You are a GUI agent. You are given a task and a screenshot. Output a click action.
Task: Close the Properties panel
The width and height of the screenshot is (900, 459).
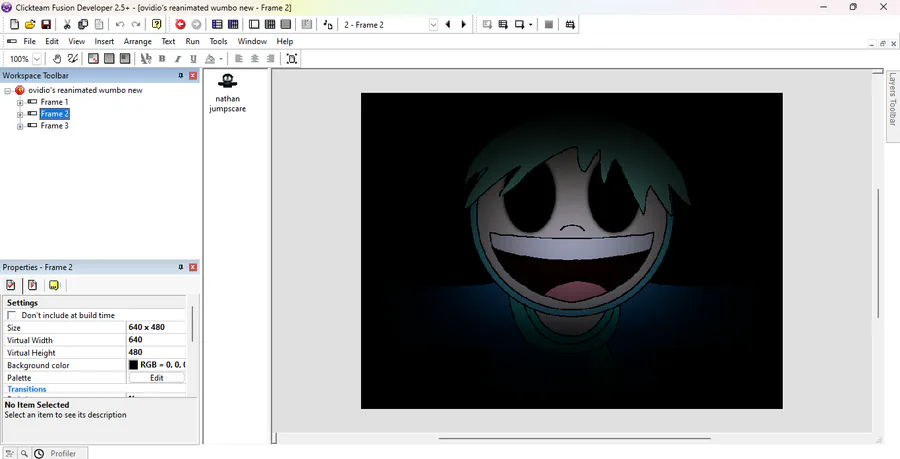pyautogui.click(x=193, y=267)
